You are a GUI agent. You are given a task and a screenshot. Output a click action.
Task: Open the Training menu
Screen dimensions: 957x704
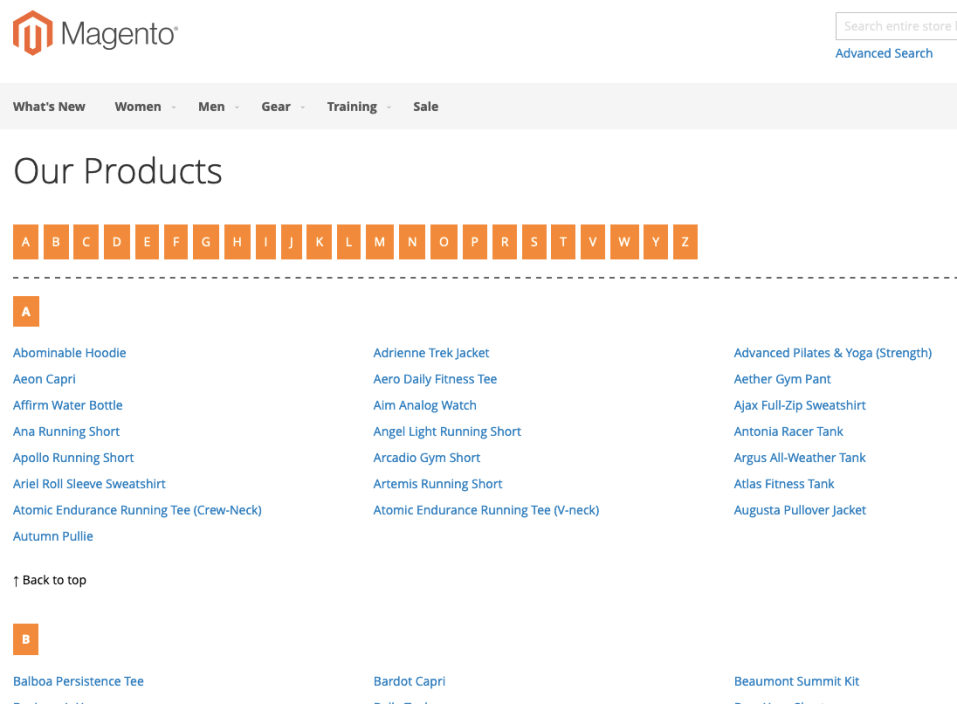click(x=352, y=106)
